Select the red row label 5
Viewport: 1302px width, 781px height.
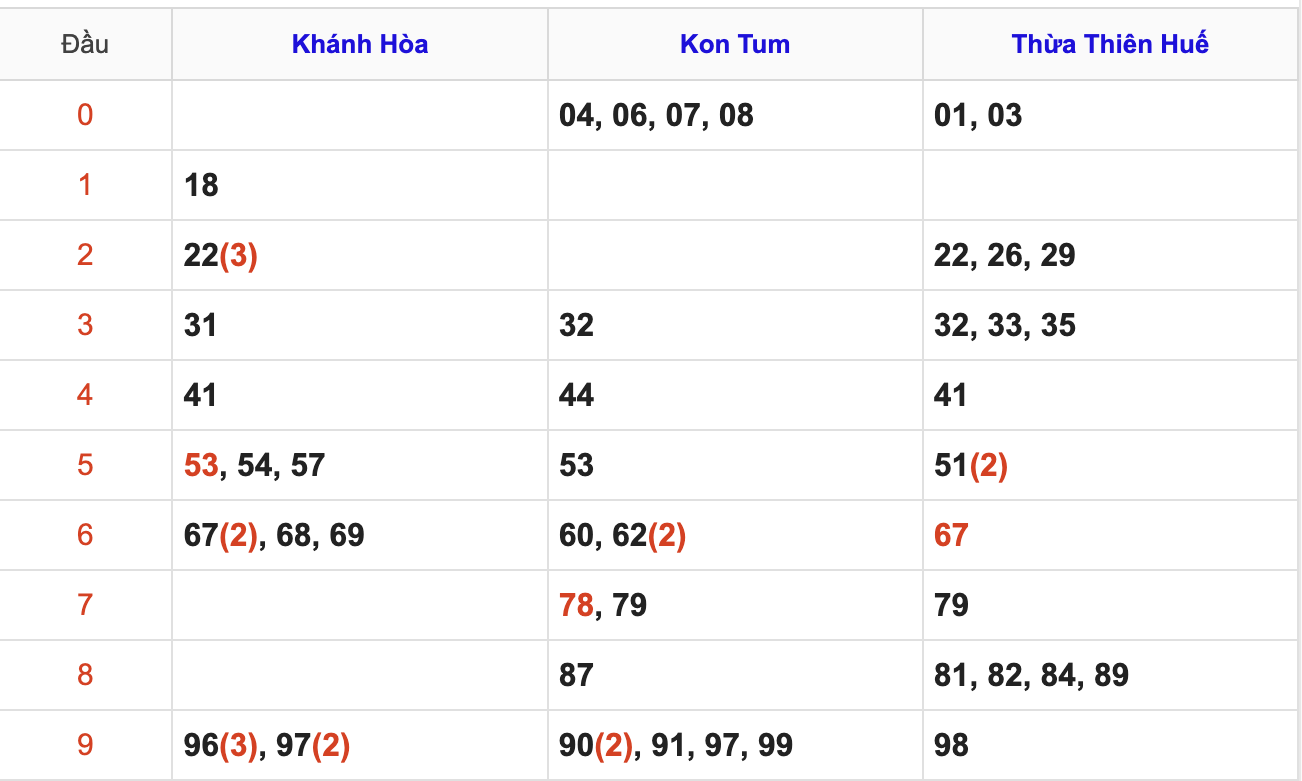click(85, 465)
